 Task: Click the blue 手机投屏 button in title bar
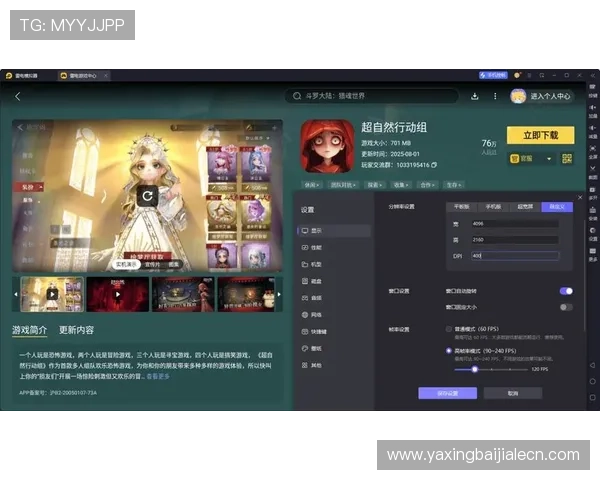pyautogui.click(x=493, y=75)
